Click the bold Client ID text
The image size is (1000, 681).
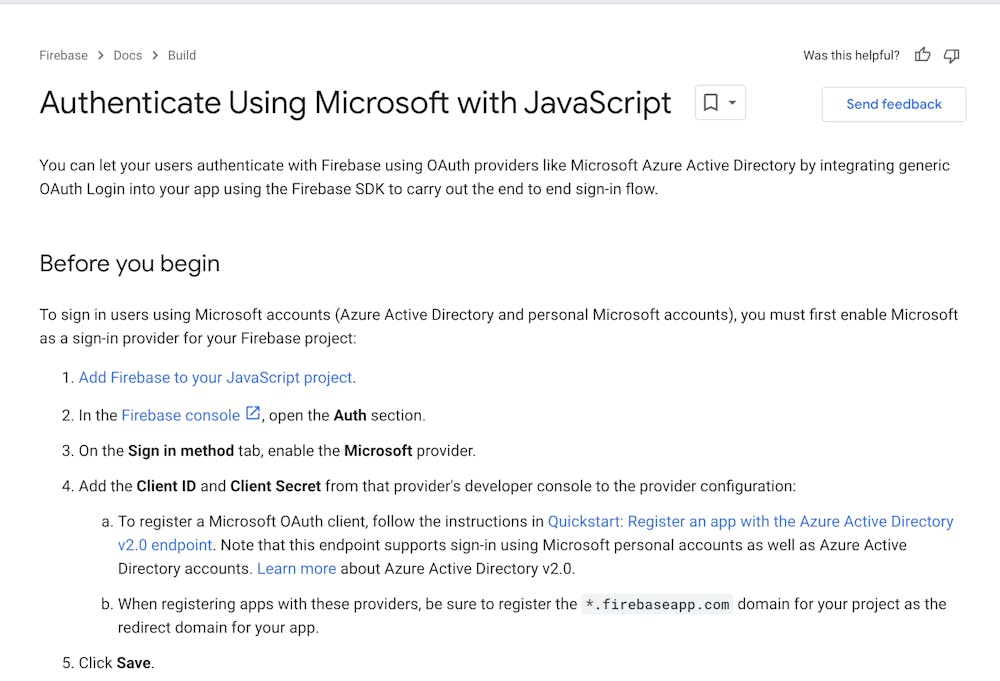pyautogui.click(x=166, y=487)
